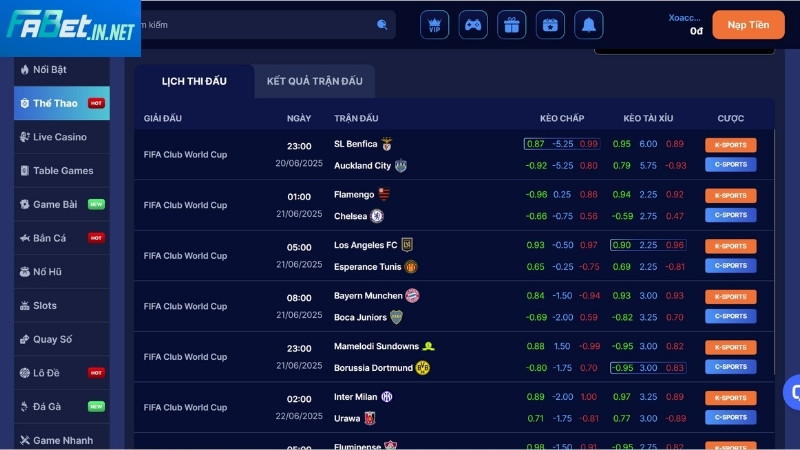Click K-SPORTS for the Bayern Munchen match

click(x=731, y=296)
